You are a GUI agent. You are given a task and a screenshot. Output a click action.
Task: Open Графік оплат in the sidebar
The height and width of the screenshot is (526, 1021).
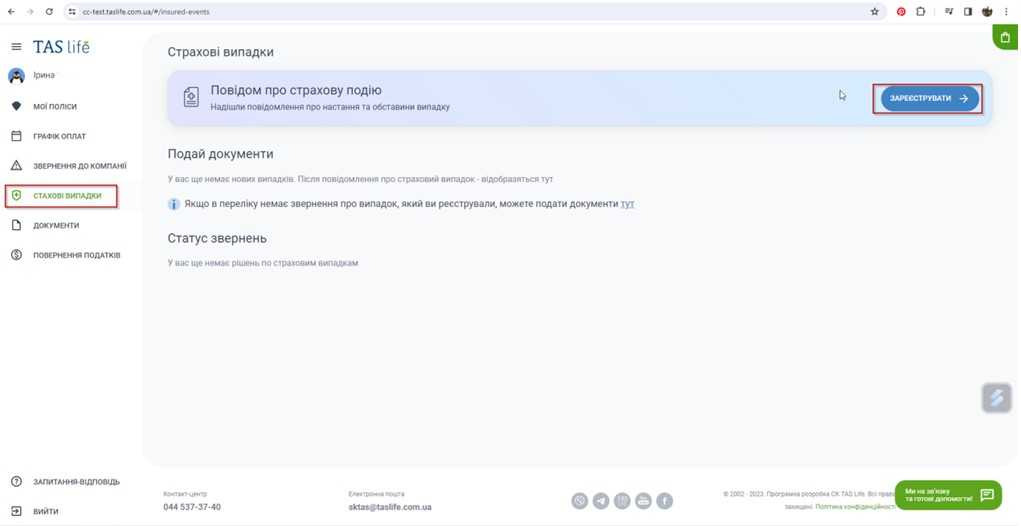(x=59, y=136)
